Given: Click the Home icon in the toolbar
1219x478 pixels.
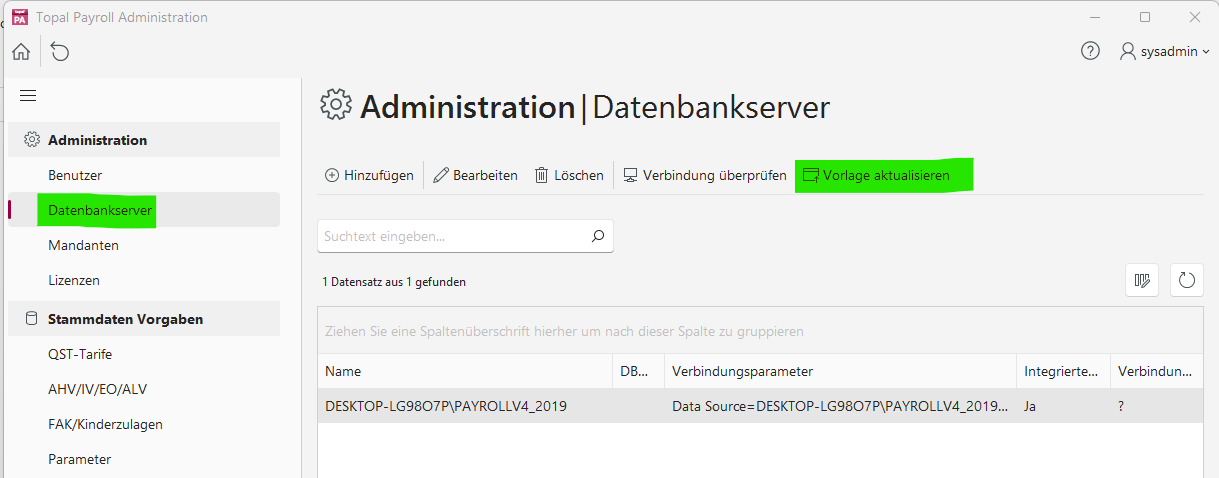Looking at the screenshot, I should tap(21, 52).
